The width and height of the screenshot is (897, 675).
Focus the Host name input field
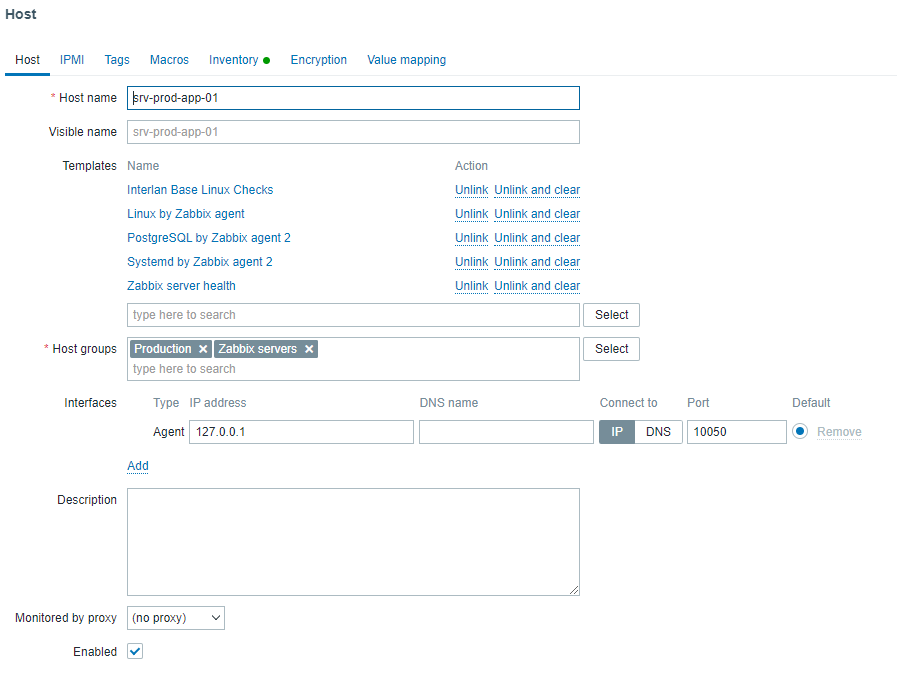(x=353, y=98)
